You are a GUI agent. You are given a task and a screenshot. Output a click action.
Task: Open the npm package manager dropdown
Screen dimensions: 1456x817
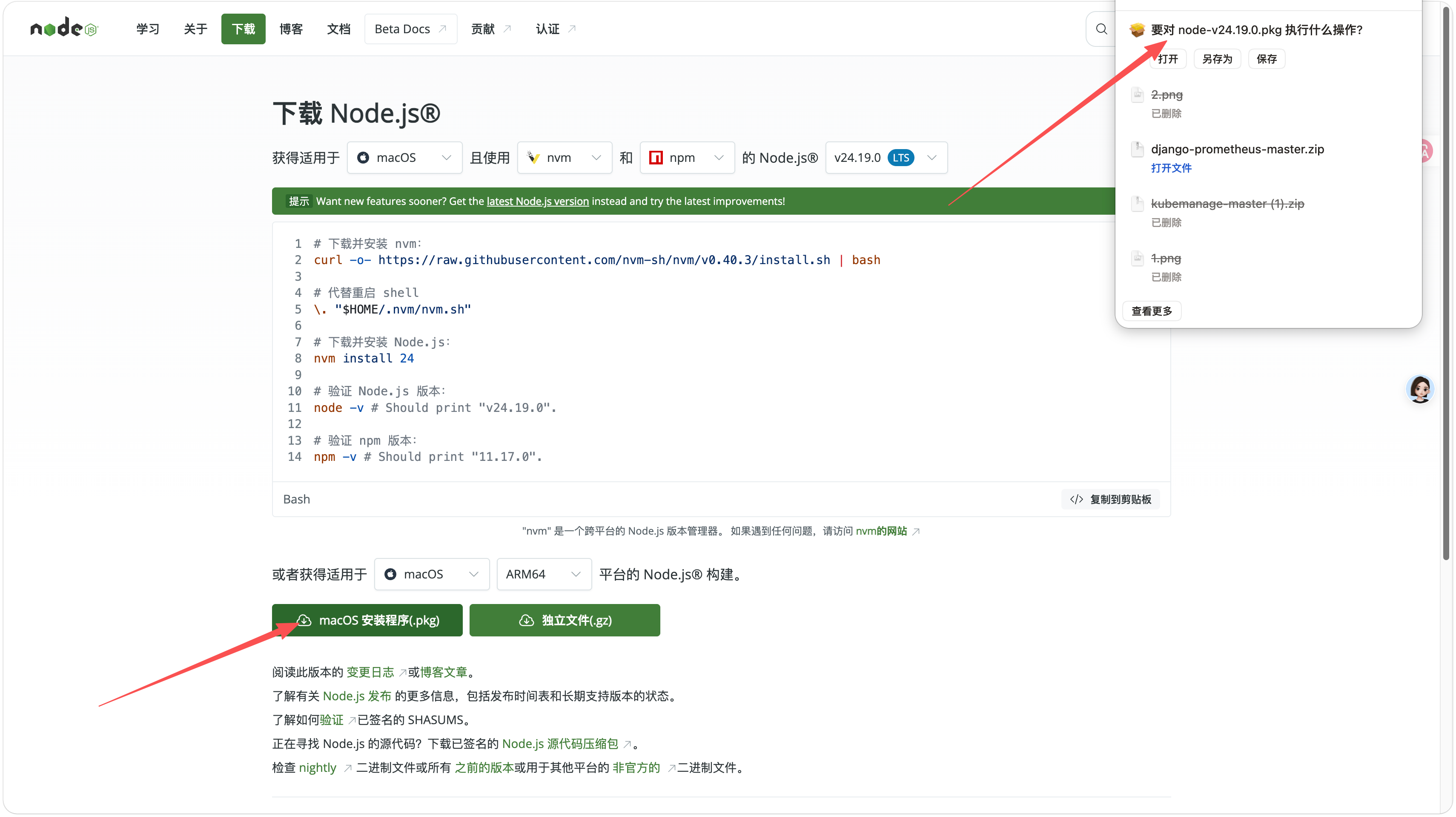click(687, 157)
